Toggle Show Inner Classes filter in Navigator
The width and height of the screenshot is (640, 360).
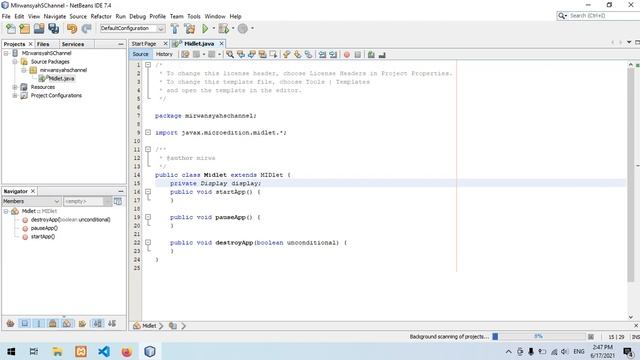[x=67, y=324]
